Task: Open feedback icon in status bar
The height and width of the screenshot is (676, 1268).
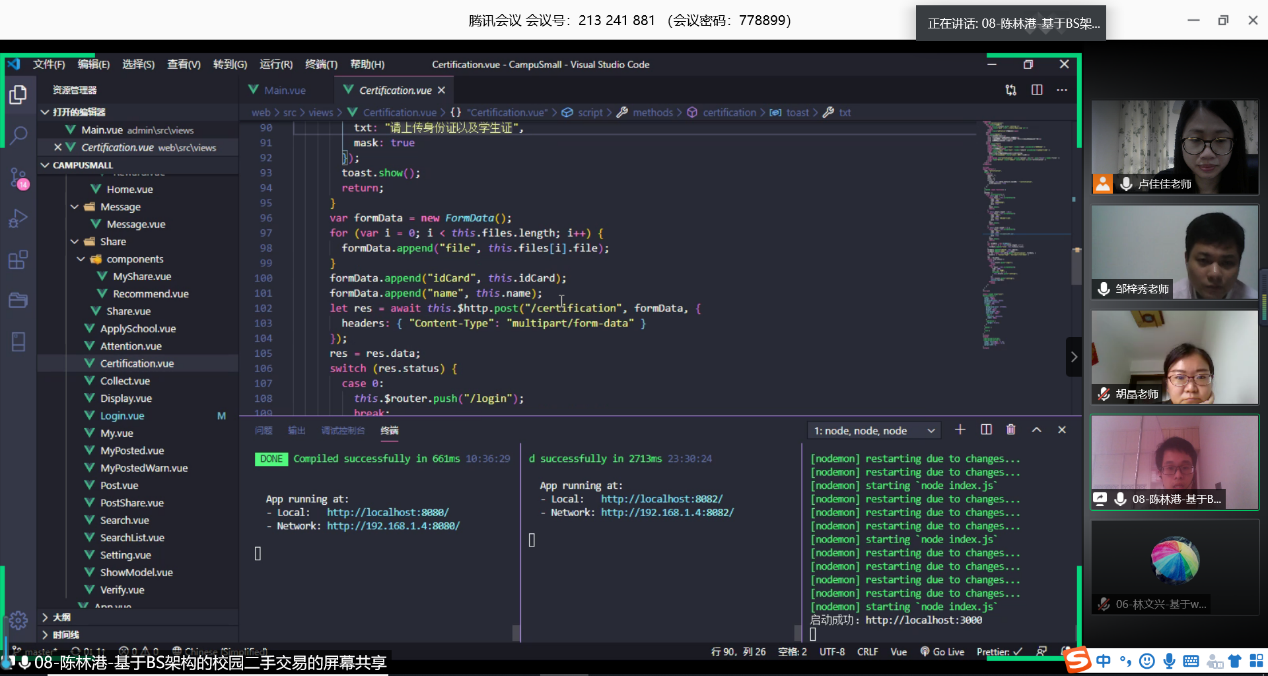Action: pyautogui.click(x=1042, y=651)
